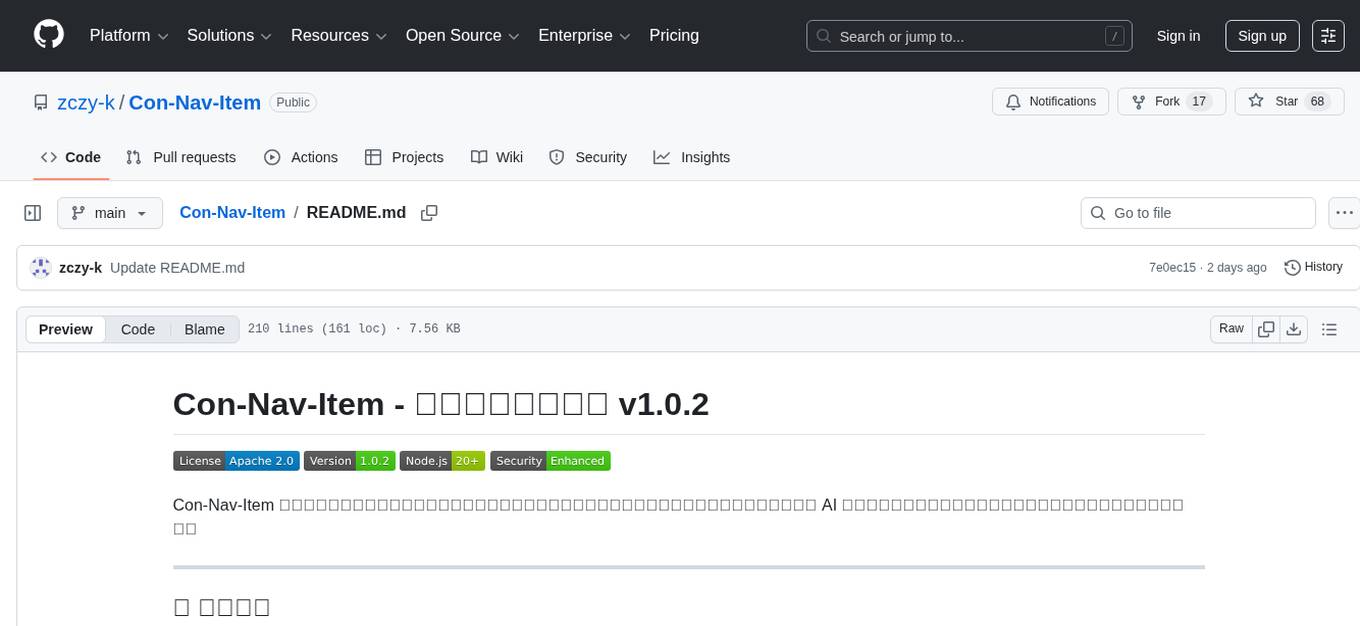Viewport: 1360px width, 626px height.
Task: Click the Fork icon for Con-Nav-Item
Action: point(1139,101)
